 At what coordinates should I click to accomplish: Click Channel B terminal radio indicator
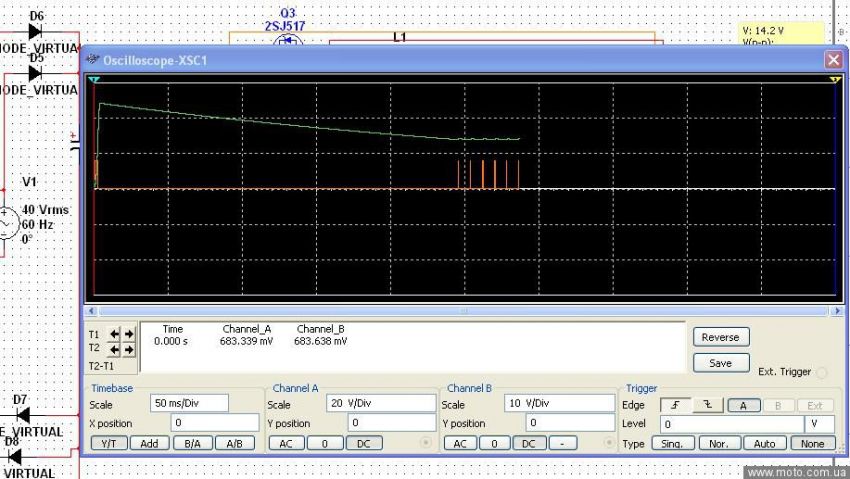pyautogui.click(x=609, y=443)
